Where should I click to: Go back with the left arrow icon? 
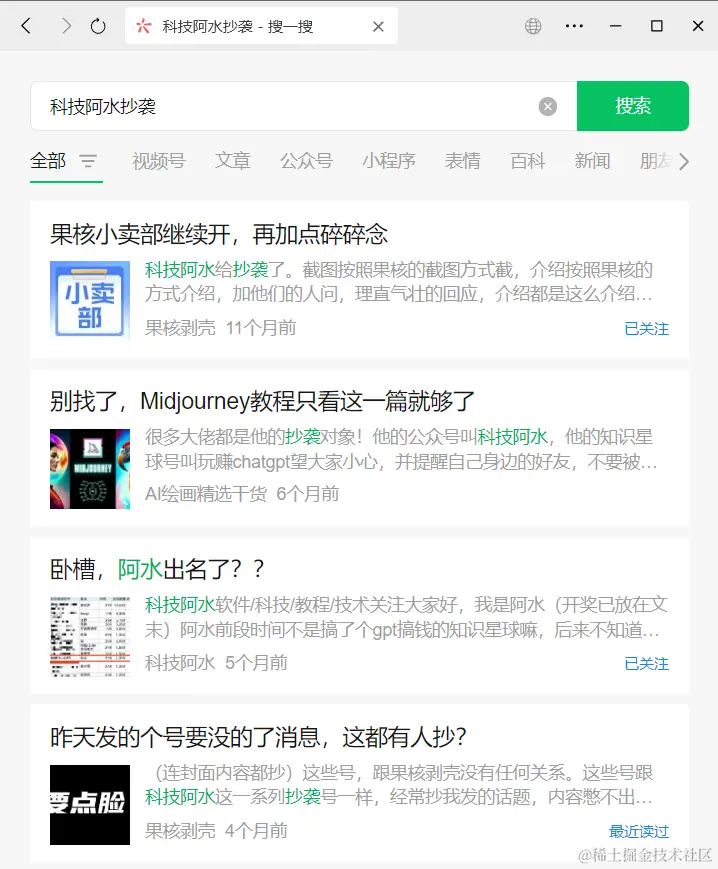25,25
